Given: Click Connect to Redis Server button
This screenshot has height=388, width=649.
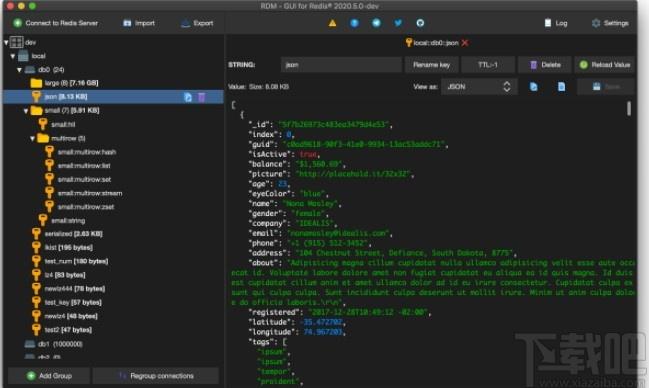Looking at the screenshot, I should (56, 23).
